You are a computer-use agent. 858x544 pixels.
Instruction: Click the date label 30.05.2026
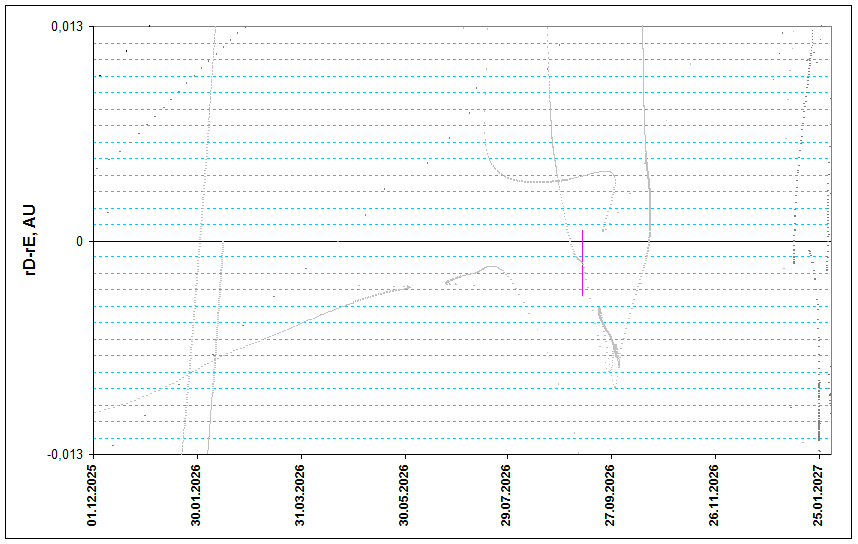coord(404,495)
